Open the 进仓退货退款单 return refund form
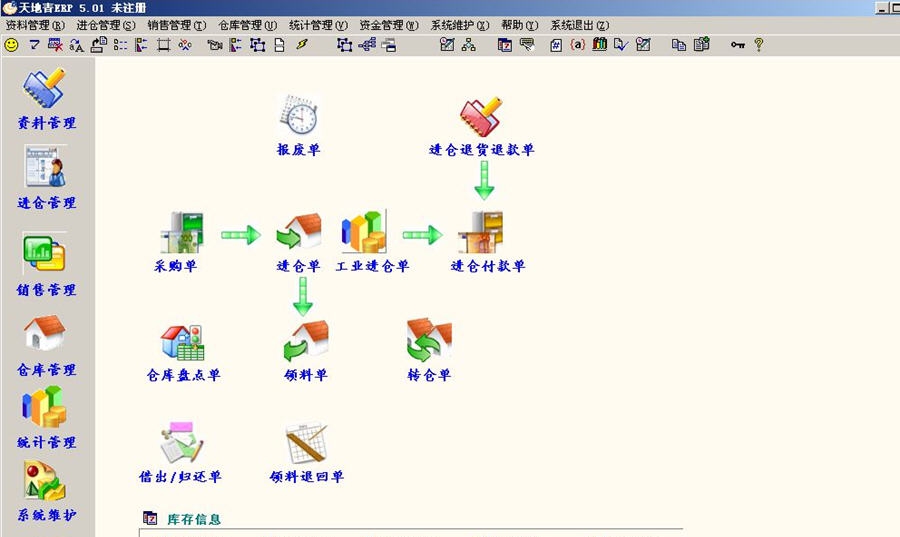900x537 pixels. pos(482,127)
